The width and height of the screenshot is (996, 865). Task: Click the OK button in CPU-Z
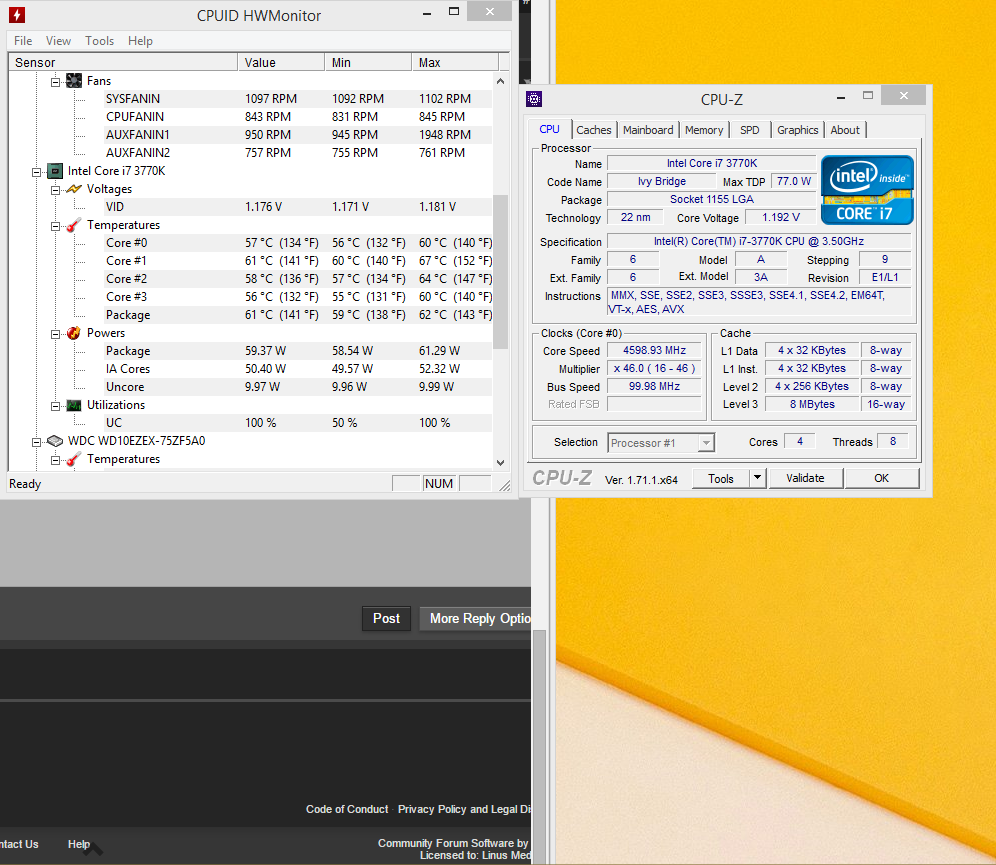click(882, 478)
